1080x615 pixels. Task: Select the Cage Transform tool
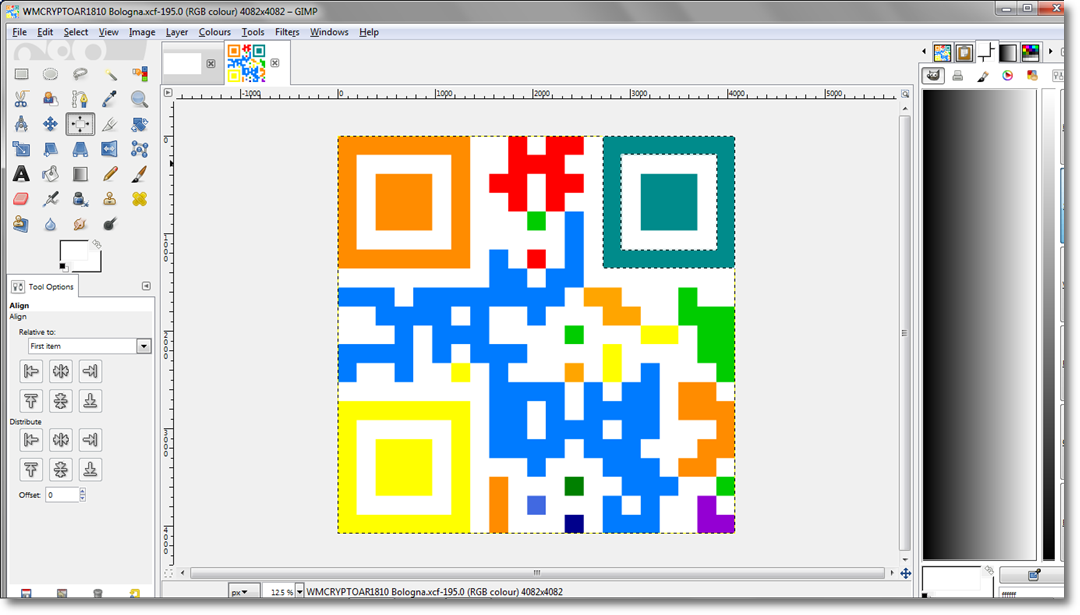click(x=139, y=149)
